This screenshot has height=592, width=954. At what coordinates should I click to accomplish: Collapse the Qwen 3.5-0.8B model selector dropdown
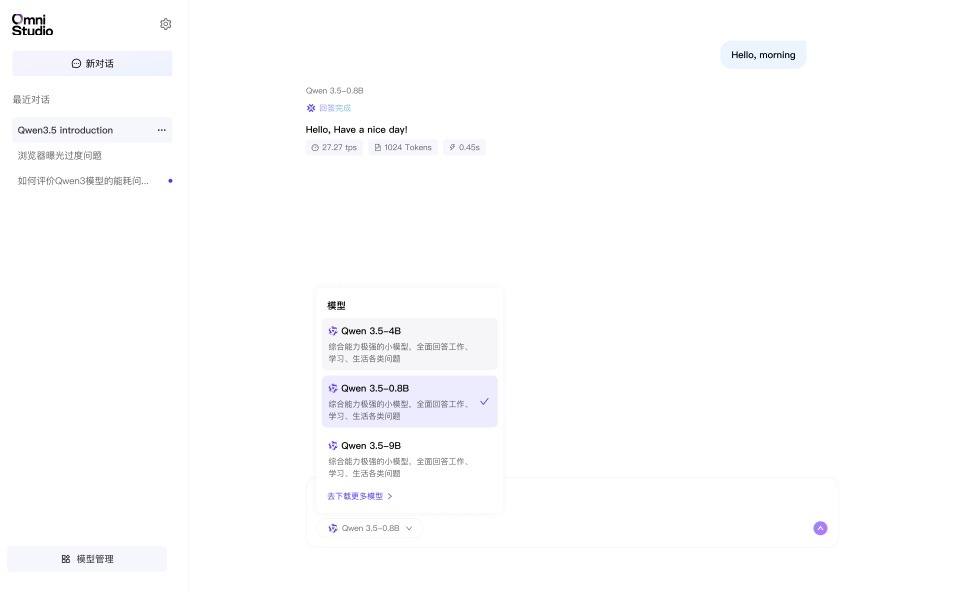click(369, 528)
